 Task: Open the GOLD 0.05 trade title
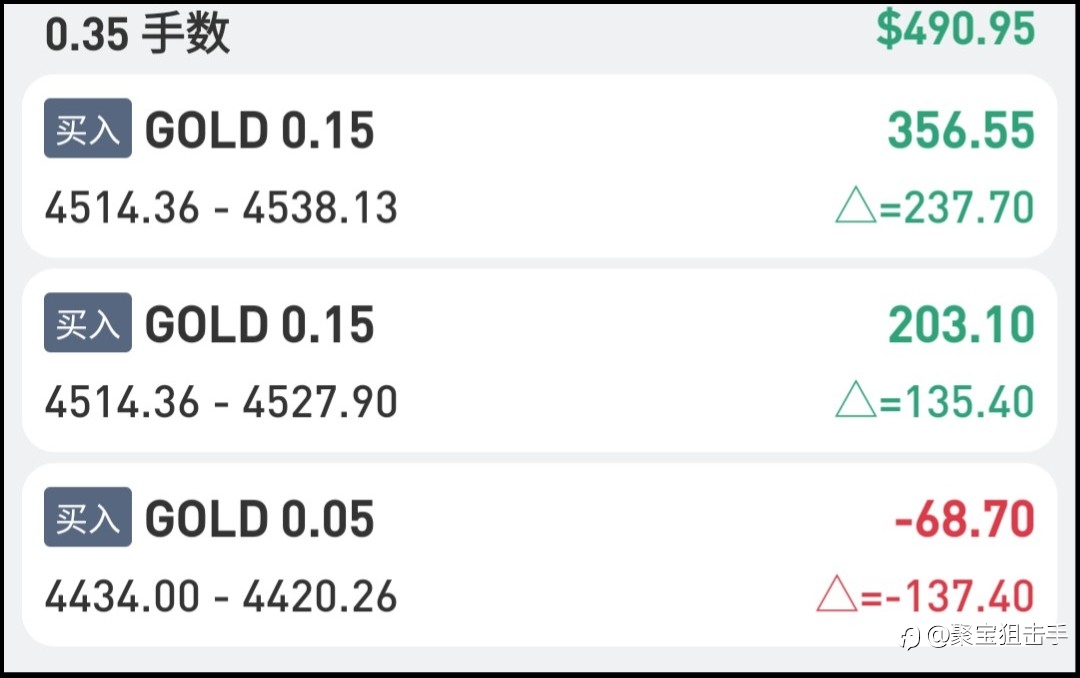pos(260,519)
